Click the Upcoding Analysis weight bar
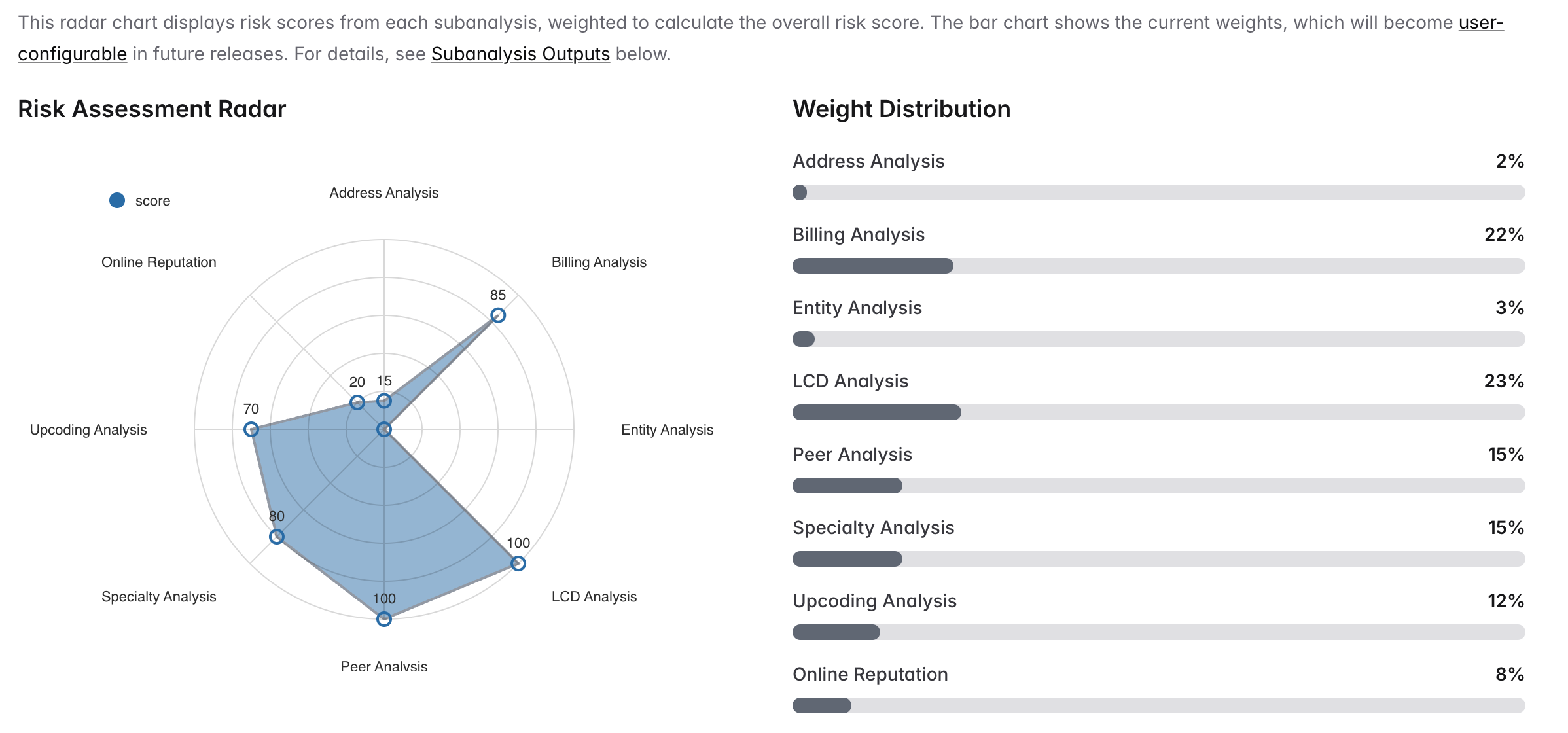 coord(1158,632)
